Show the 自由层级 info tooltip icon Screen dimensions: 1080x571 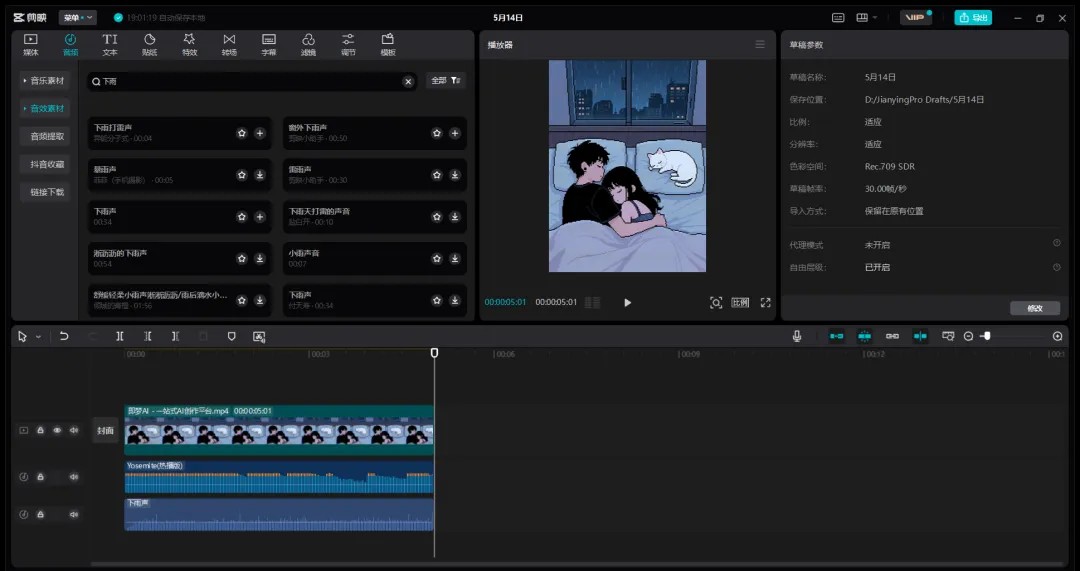click(x=1057, y=267)
